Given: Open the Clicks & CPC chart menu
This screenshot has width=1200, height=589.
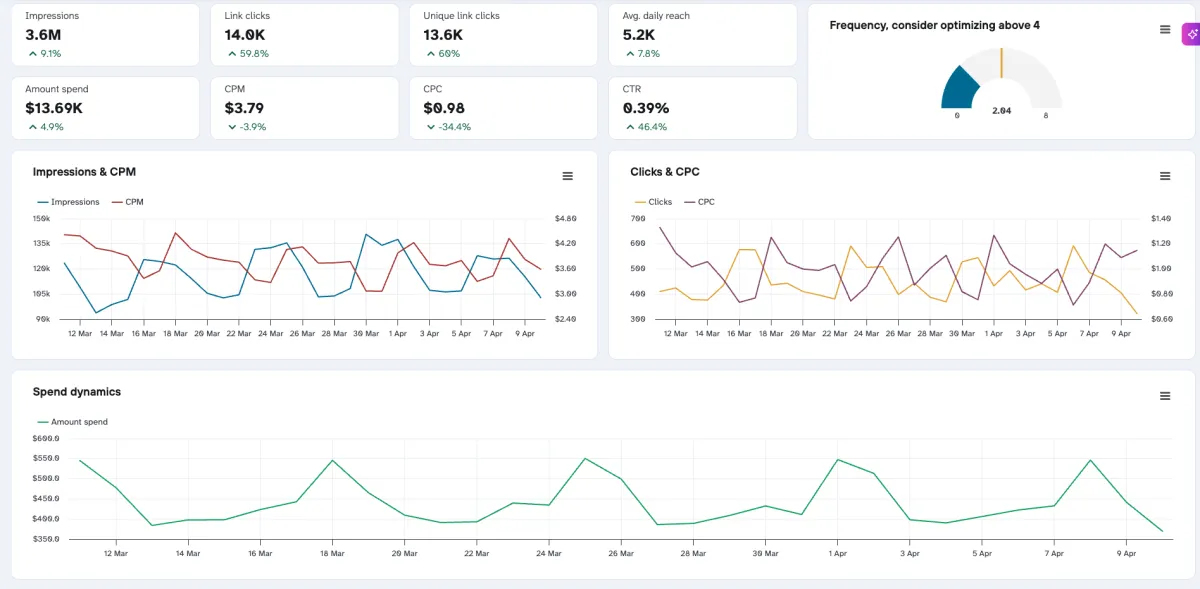Looking at the screenshot, I should coord(1165,176).
